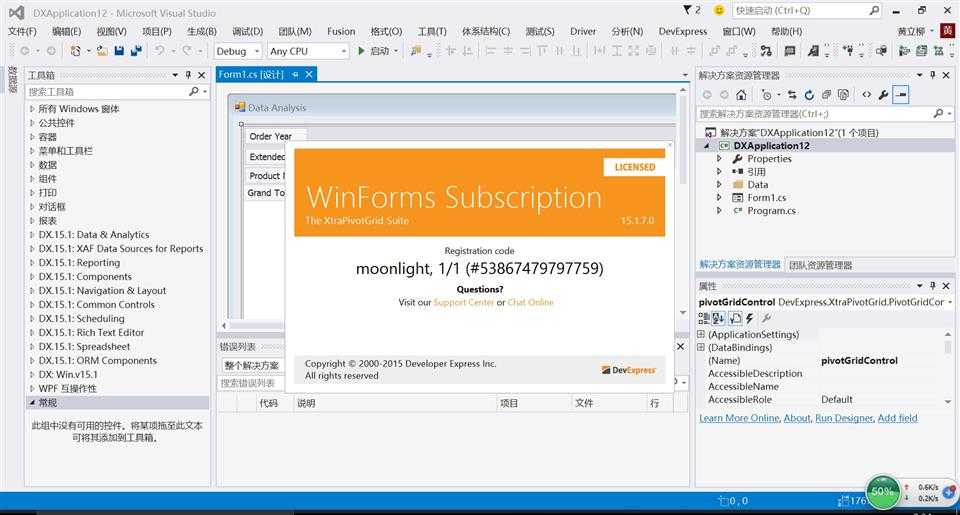Click the Run Designer link

tap(844, 418)
